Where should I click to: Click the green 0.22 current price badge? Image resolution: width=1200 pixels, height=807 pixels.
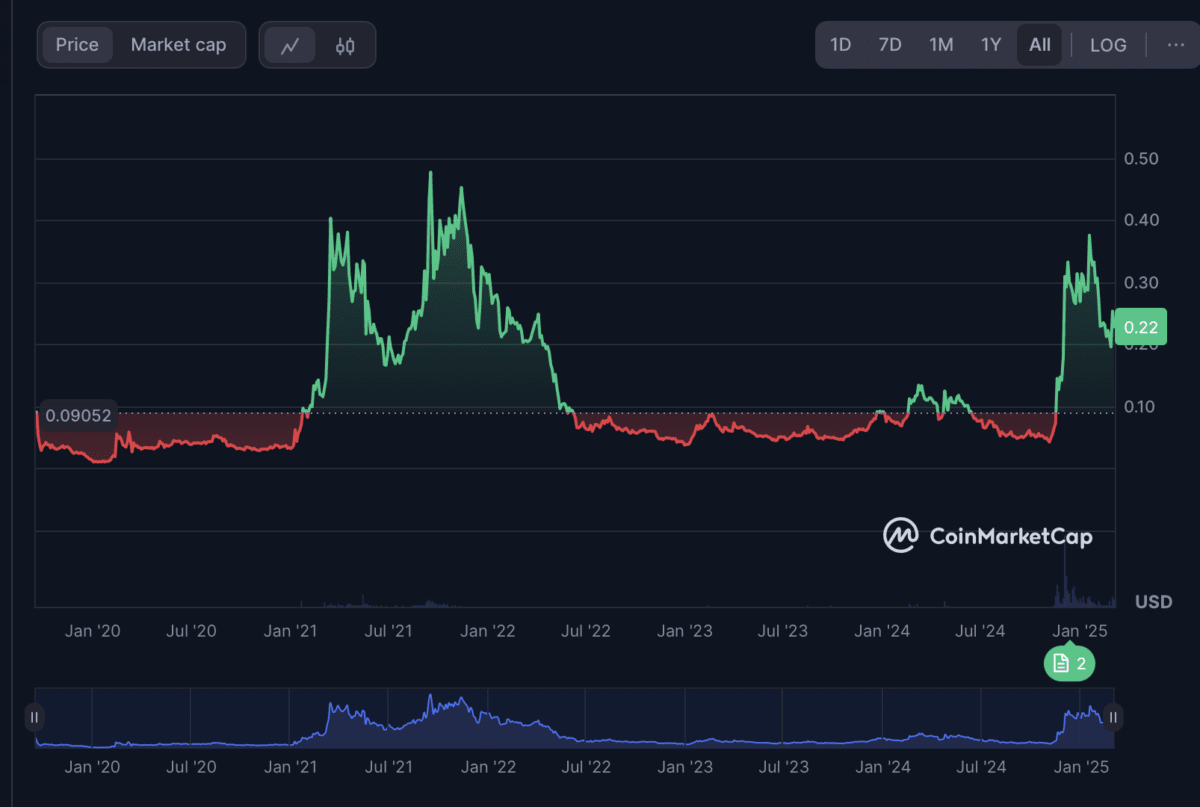point(1140,326)
